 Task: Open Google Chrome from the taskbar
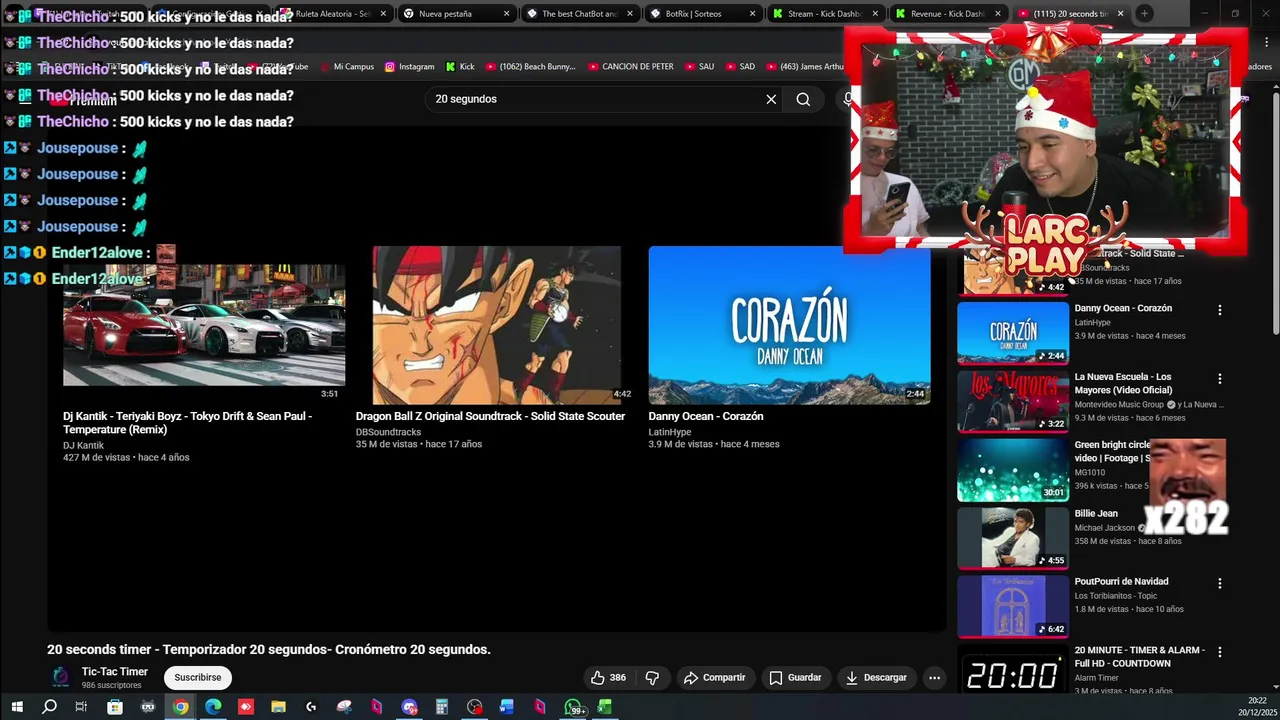(180, 707)
